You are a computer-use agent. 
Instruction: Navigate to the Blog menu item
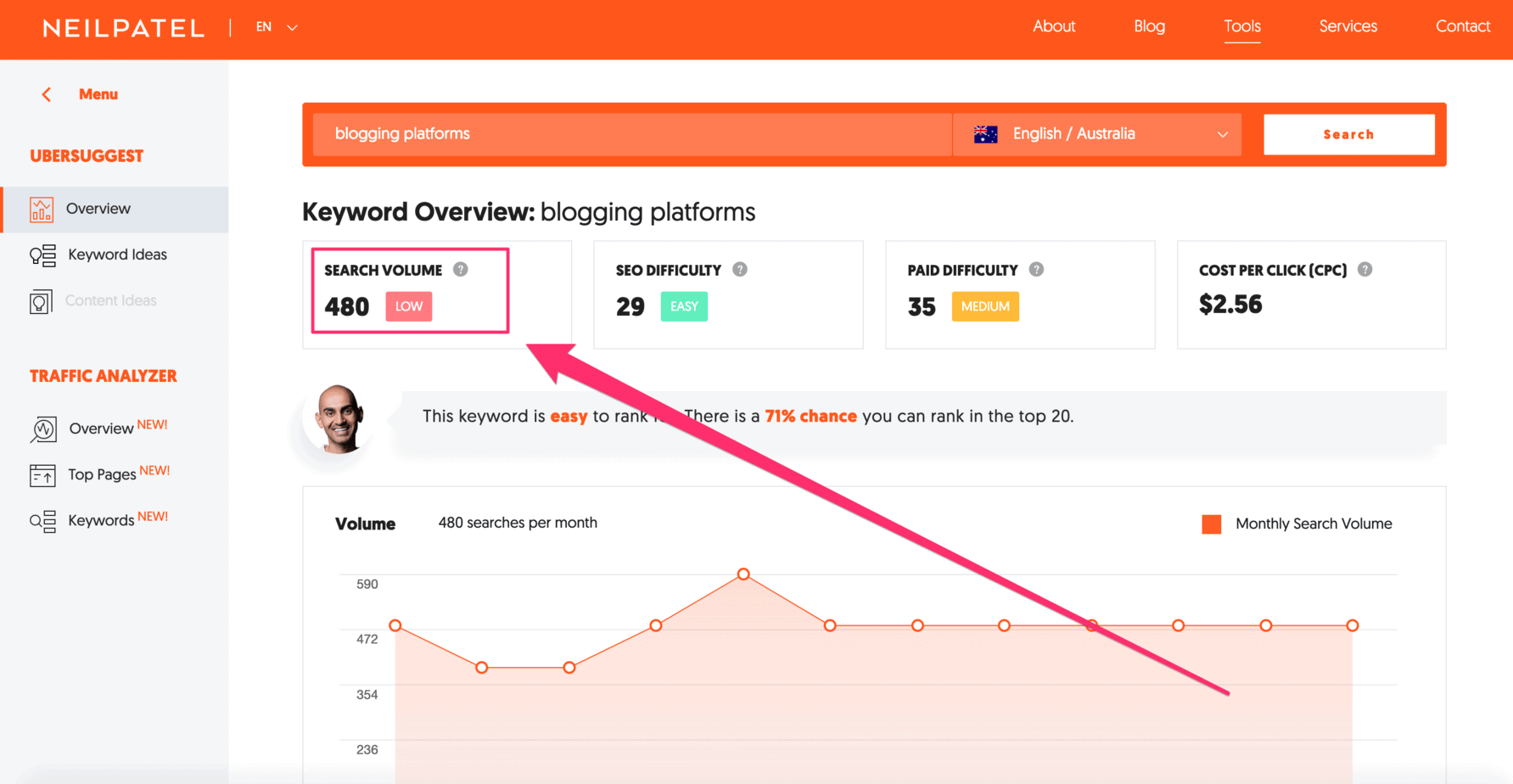[1149, 26]
